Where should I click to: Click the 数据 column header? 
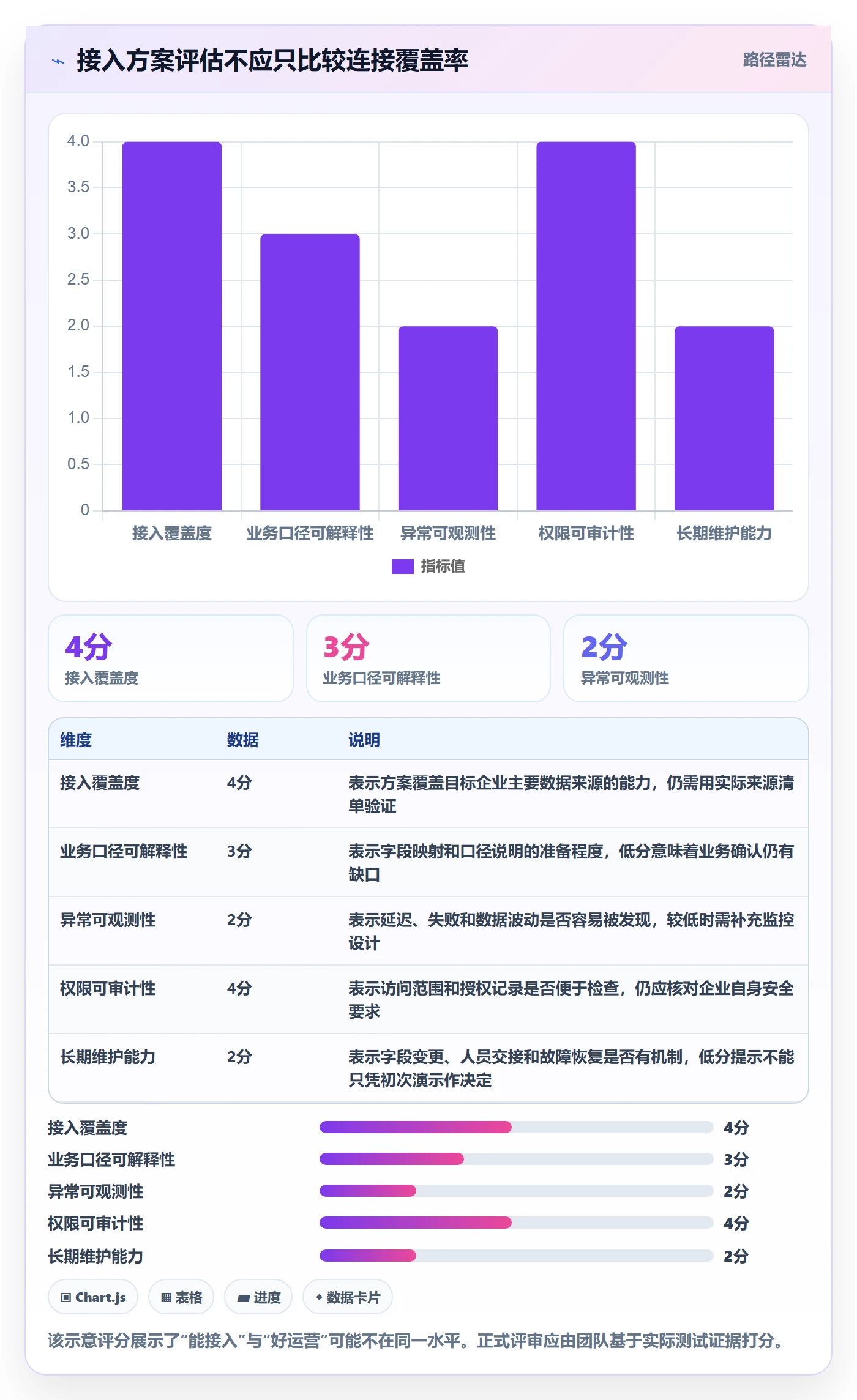243,740
